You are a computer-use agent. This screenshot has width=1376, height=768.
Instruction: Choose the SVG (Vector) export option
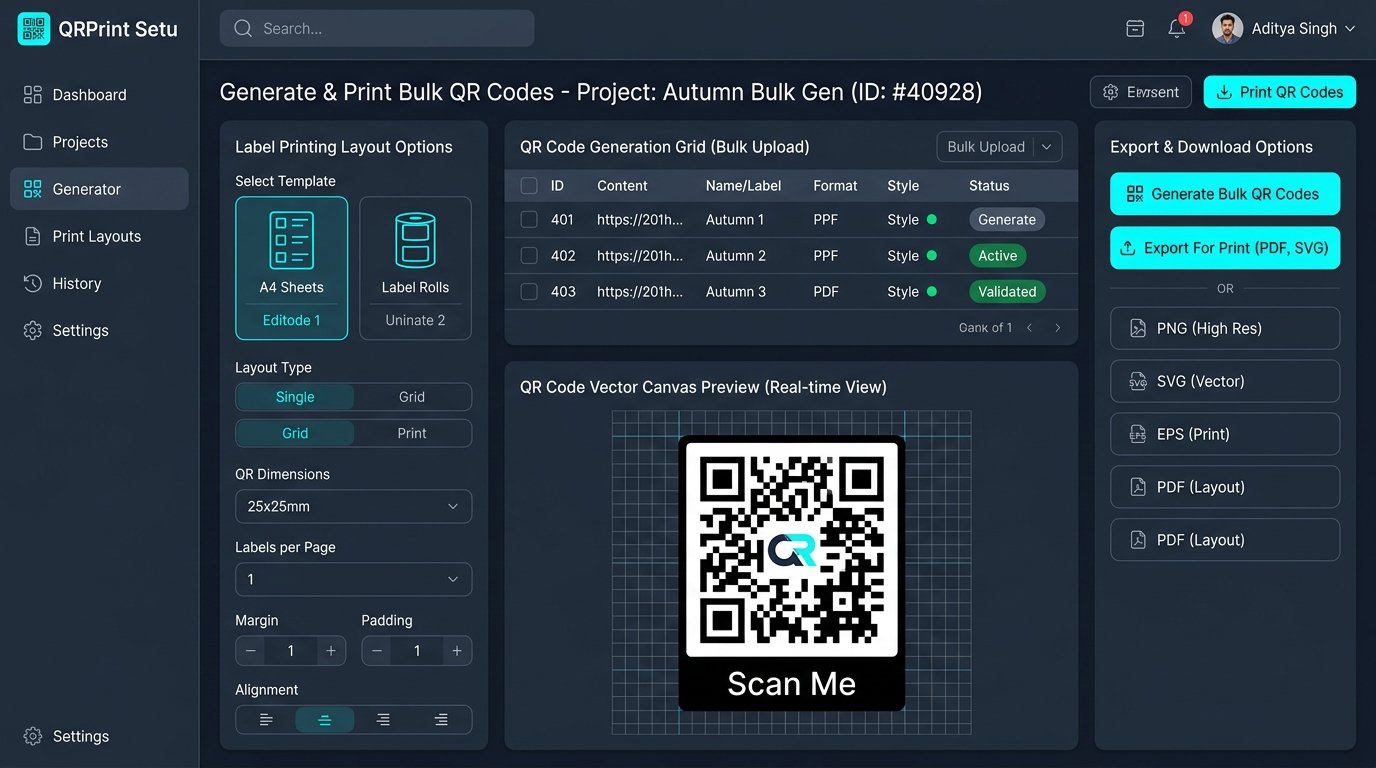[1225, 381]
